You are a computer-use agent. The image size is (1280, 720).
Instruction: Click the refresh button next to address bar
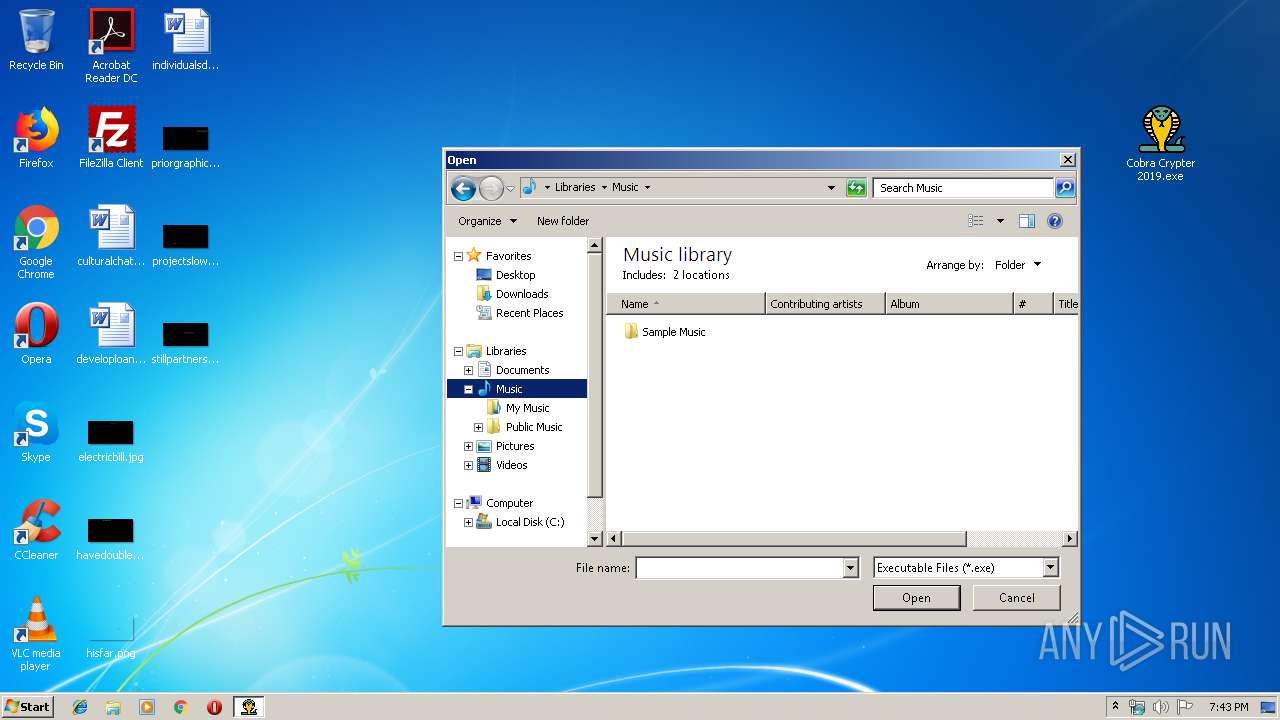[x=856, y=188]
